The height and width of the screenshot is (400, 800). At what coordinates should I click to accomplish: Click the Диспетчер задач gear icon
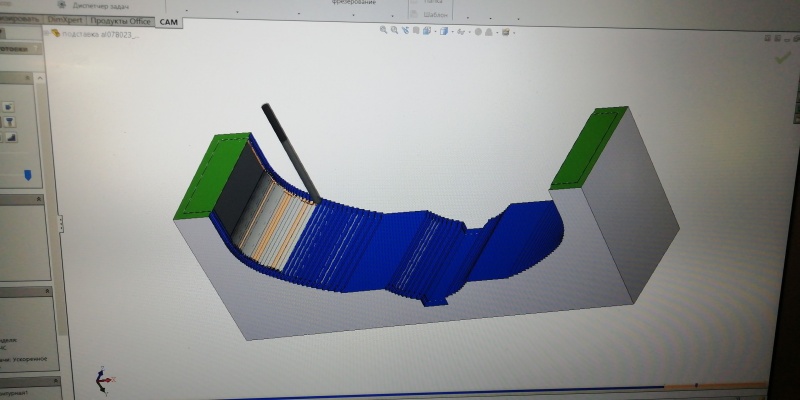point(61,5)
